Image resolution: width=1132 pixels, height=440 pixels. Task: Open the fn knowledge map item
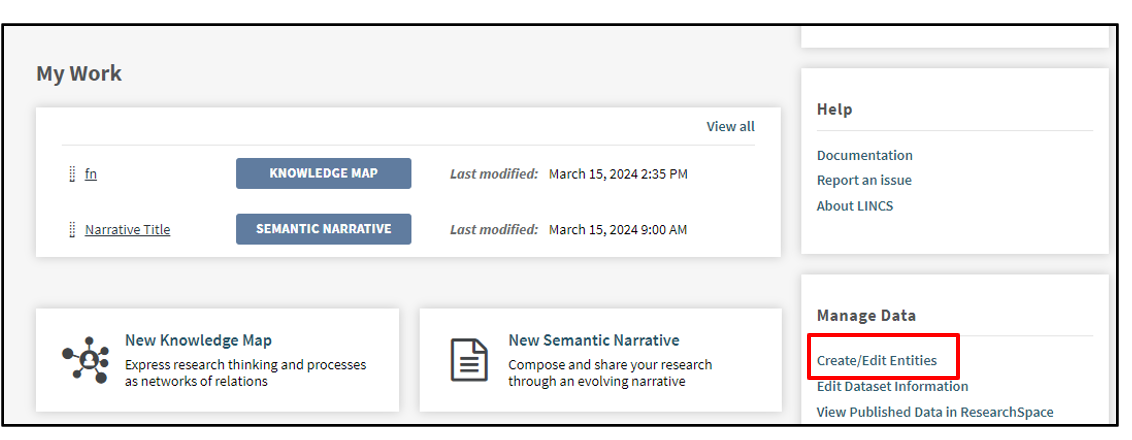91,174
